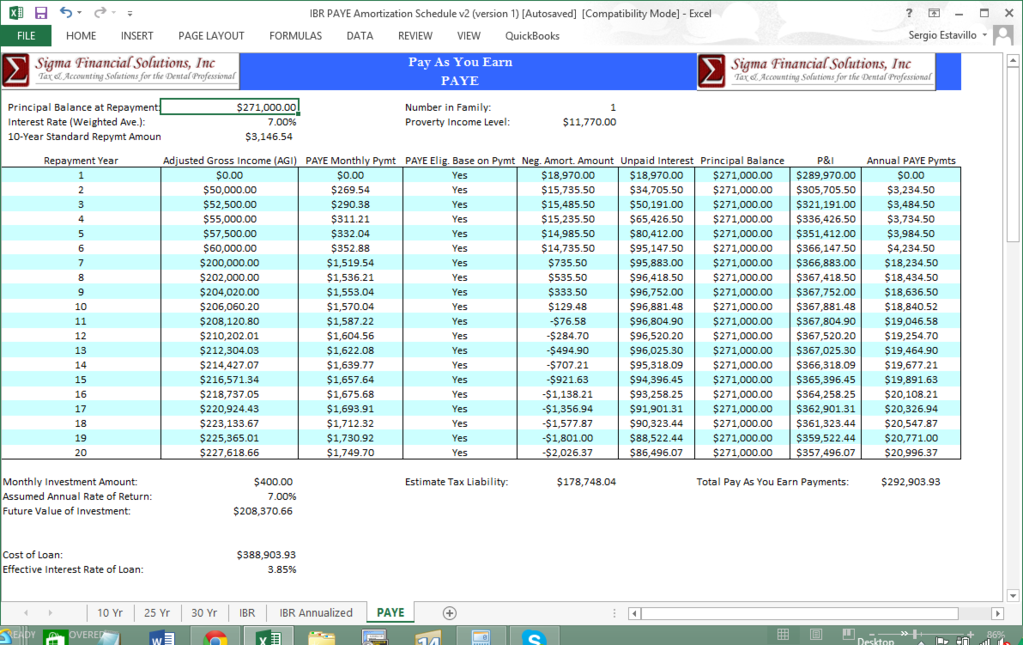Open the Undo history dropdown arrow
The image size is (1023, 645).
[80, 13]
